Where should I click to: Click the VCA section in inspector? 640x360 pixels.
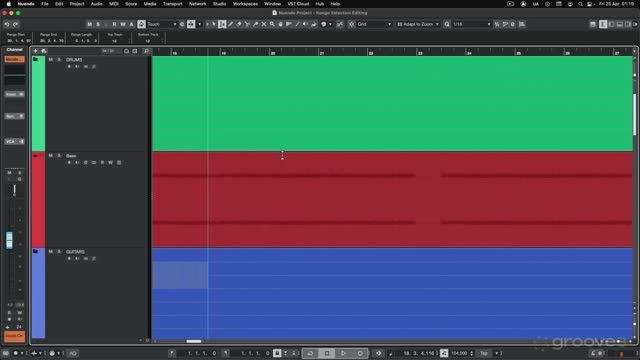click(x=14, y=141)
